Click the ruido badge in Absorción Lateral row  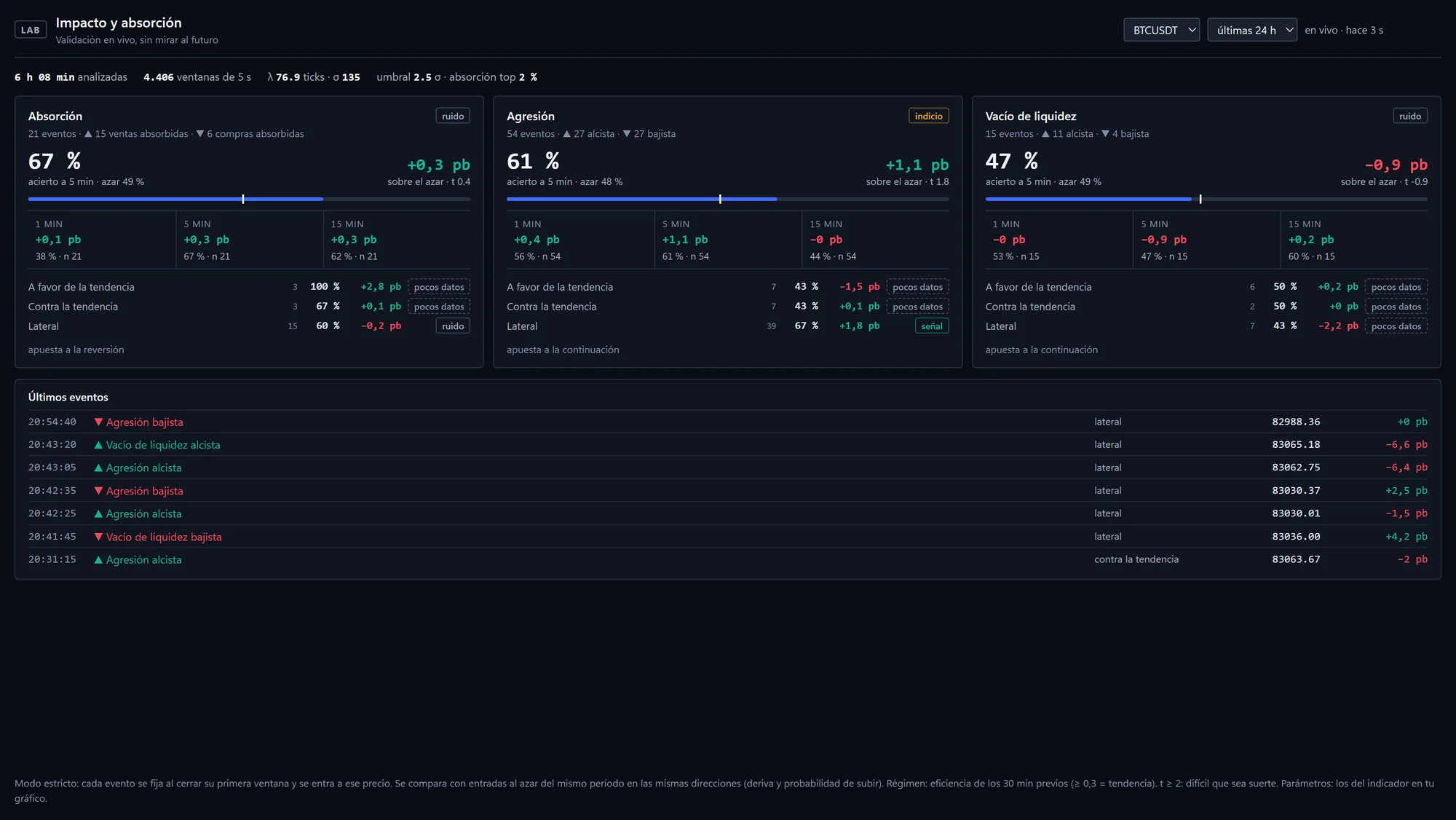(x=453, y=326)
